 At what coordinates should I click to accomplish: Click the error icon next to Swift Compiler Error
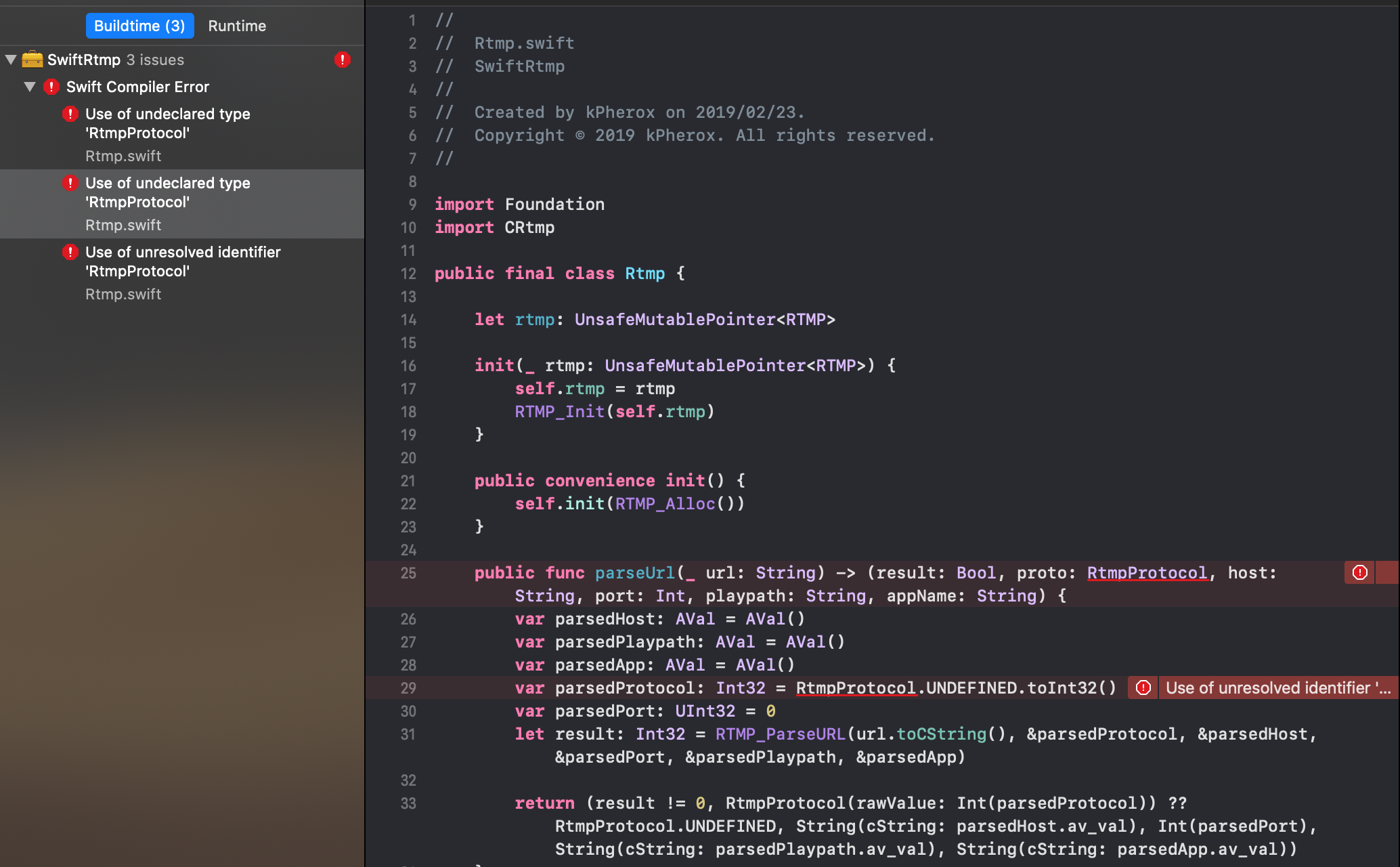[51, 87]
